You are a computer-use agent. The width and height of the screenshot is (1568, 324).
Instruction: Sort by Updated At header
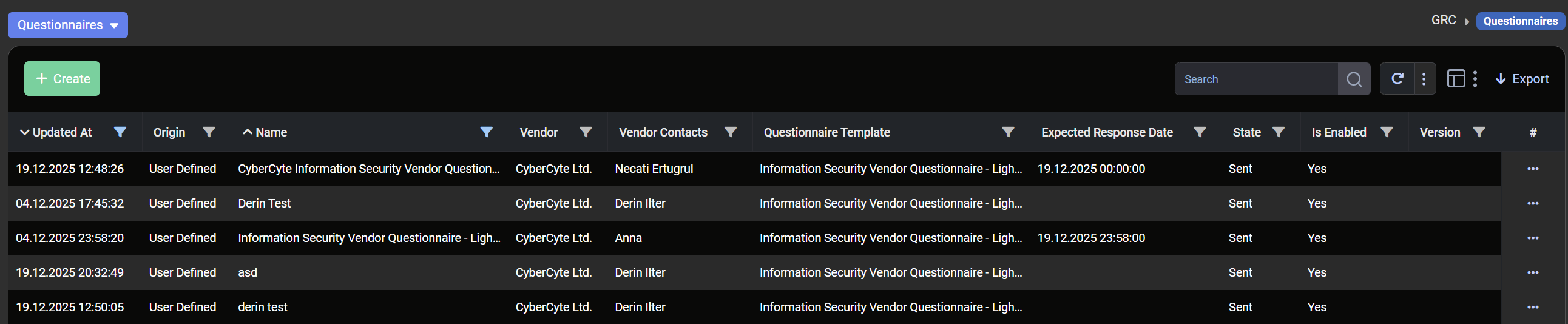61,132
